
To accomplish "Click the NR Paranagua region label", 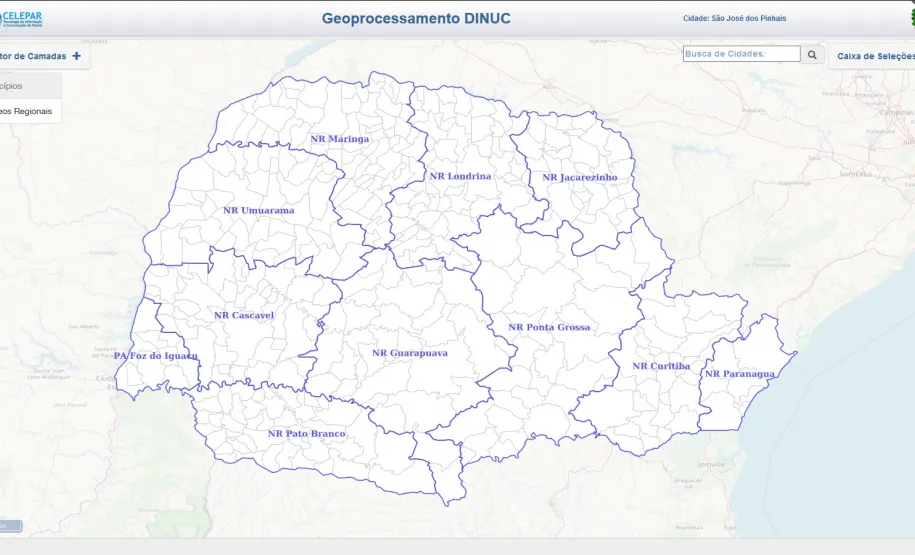I will coord(739,374).
